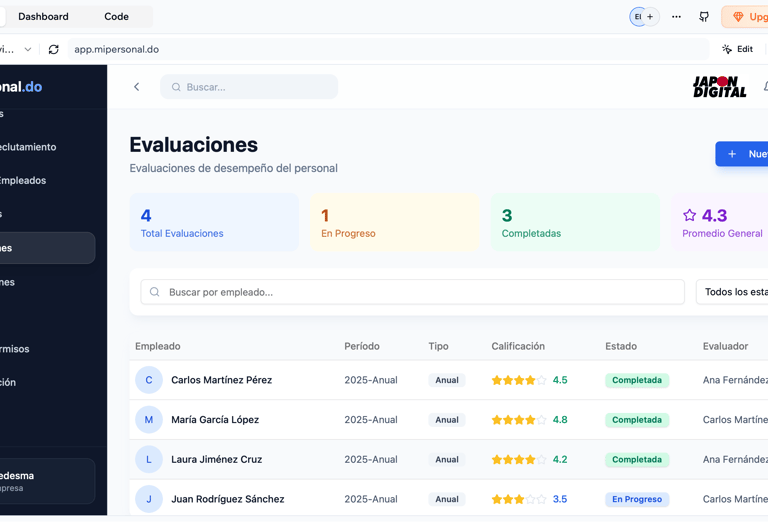
Task: Click star rating in María García row
Action: tap(519, 420)
